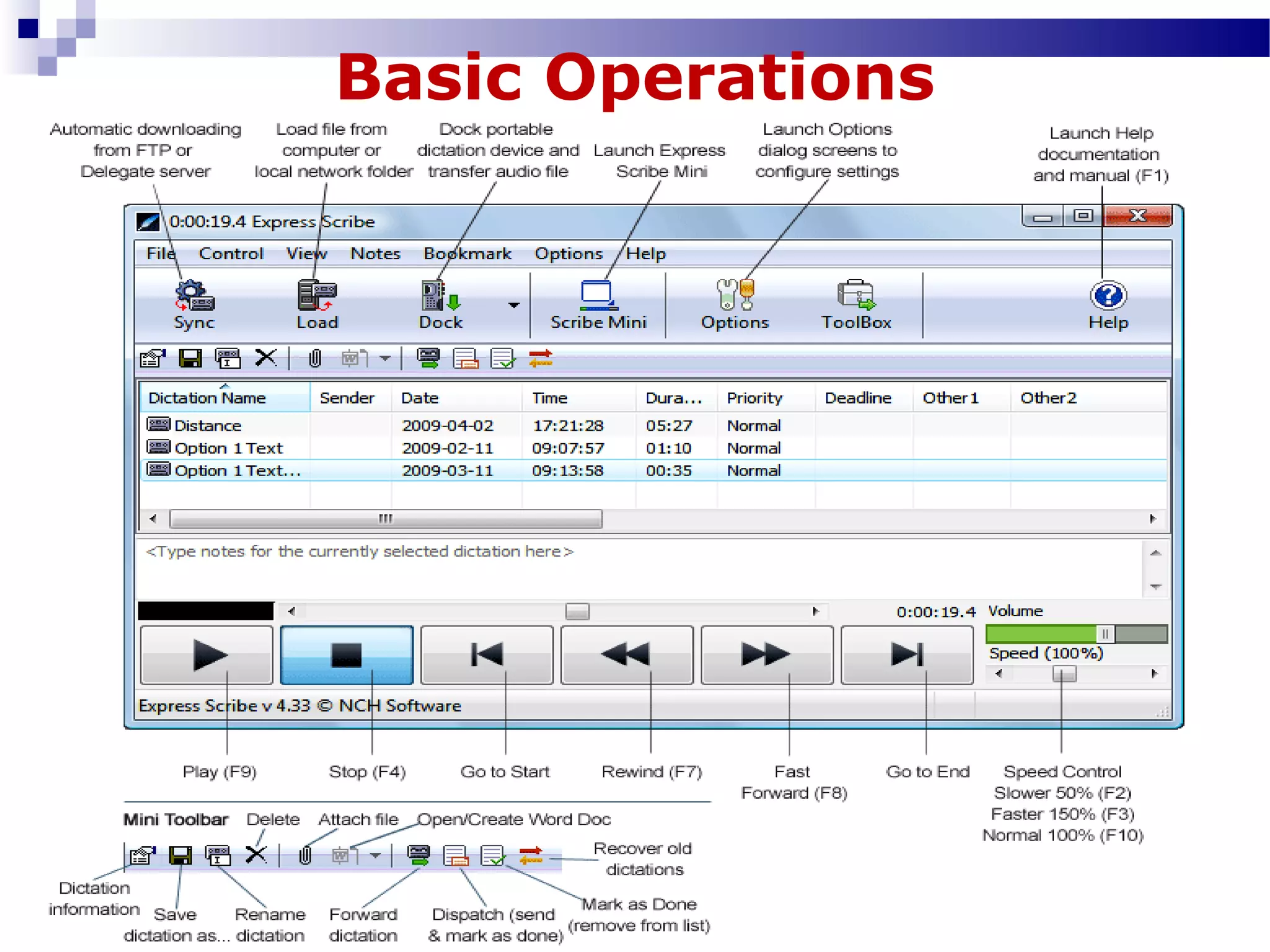Screen dimensions: 1270x952
Task: Click Attach file paperclip in the app mini toolbar
Action: click(315, 358)
